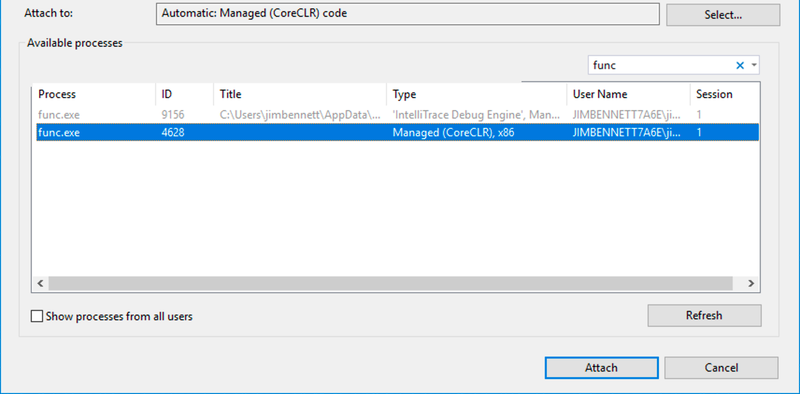Viewport: 800px width, 394px height.
Task: Click the horizontal scrollbar thumb
Action: click(390, 283)
